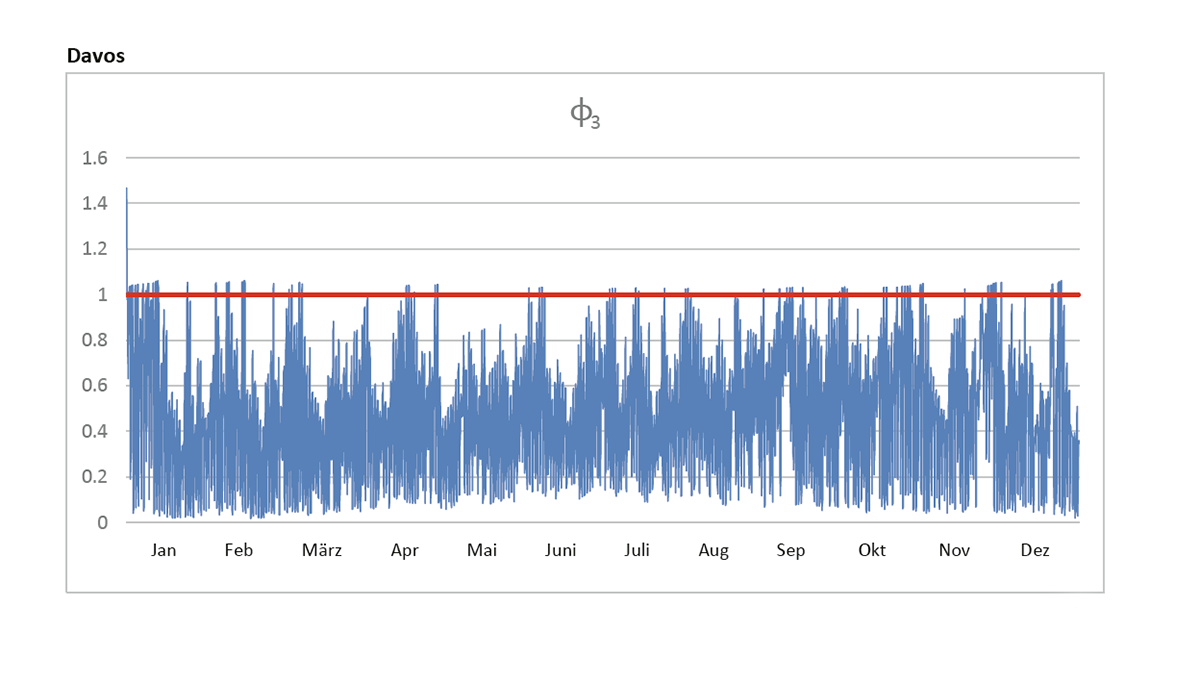Click the 1.2 y-axis label

(96, 249)
